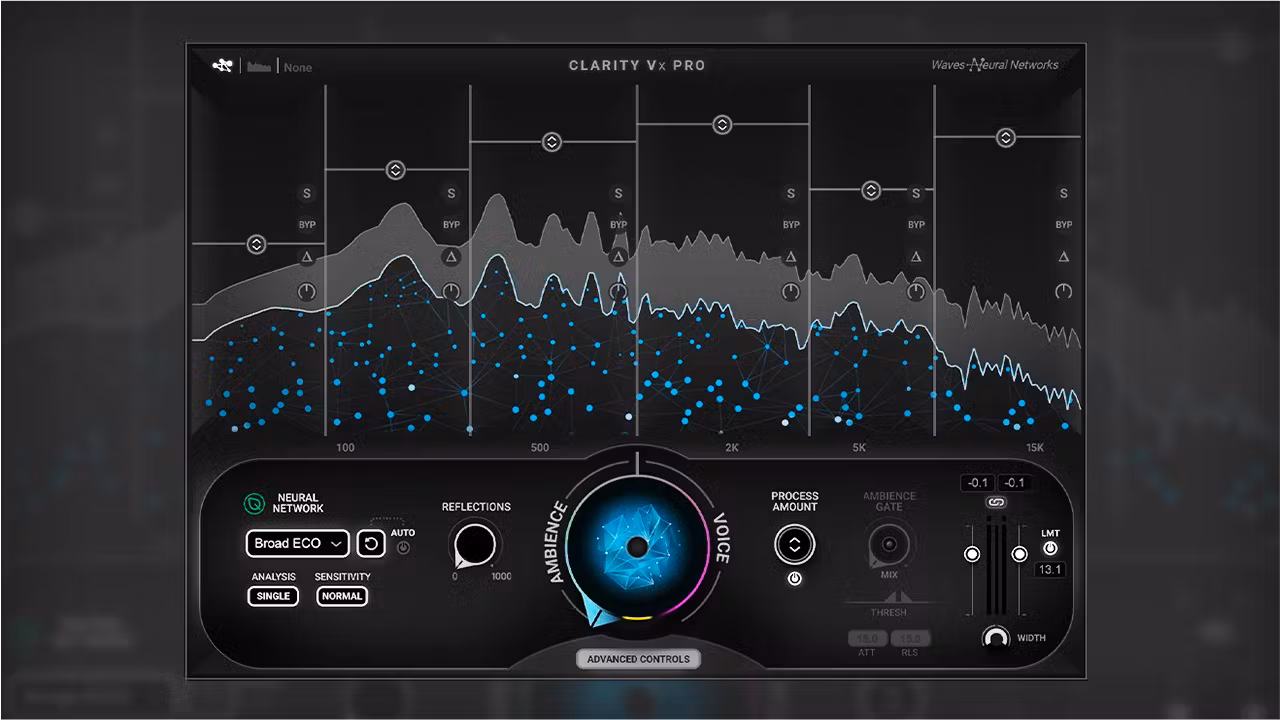Solo the second frequency band

[x=451, y=194]
